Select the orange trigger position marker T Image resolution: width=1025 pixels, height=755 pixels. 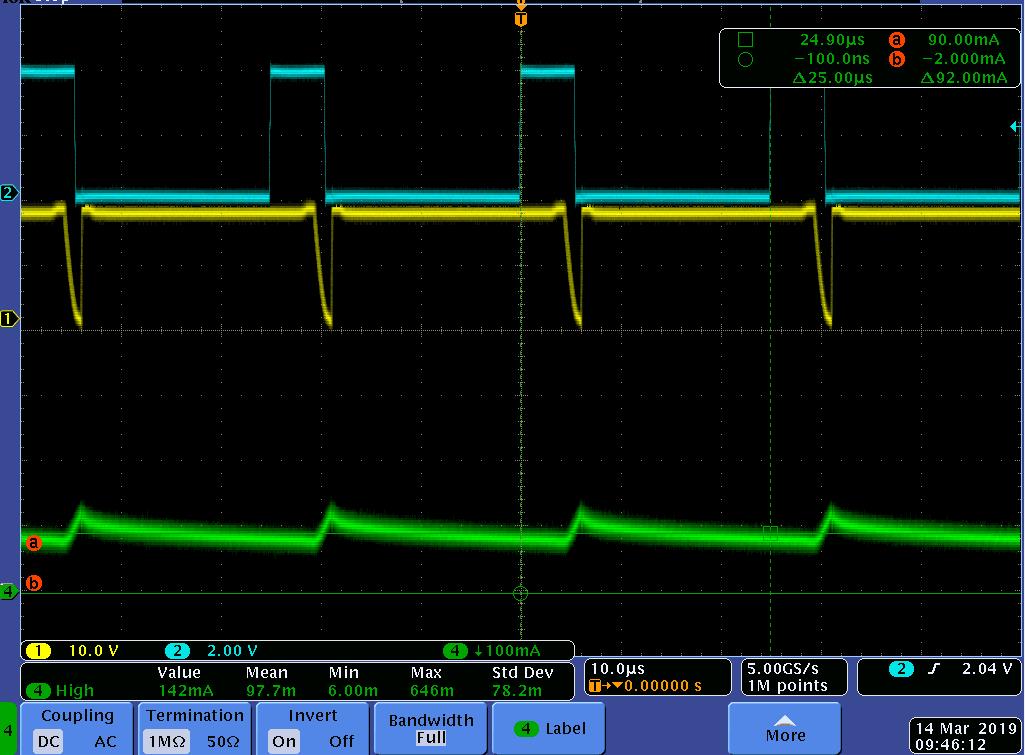click(521, 18)
